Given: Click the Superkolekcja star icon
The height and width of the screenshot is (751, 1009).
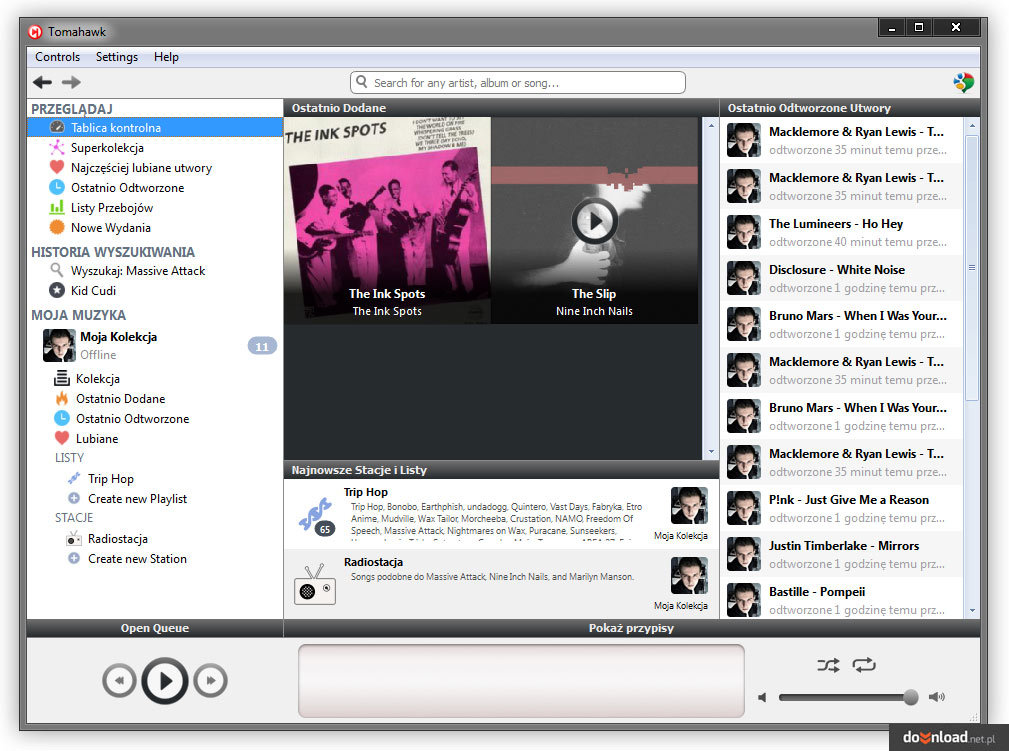Looking at the screenshot, I should coord(57,147).
